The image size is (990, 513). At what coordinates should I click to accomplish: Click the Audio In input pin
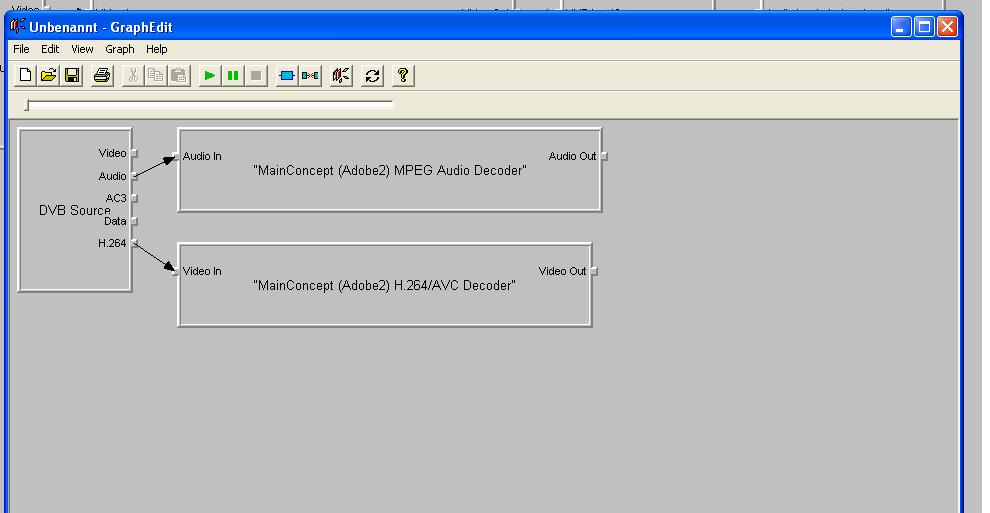coord(176,156)
